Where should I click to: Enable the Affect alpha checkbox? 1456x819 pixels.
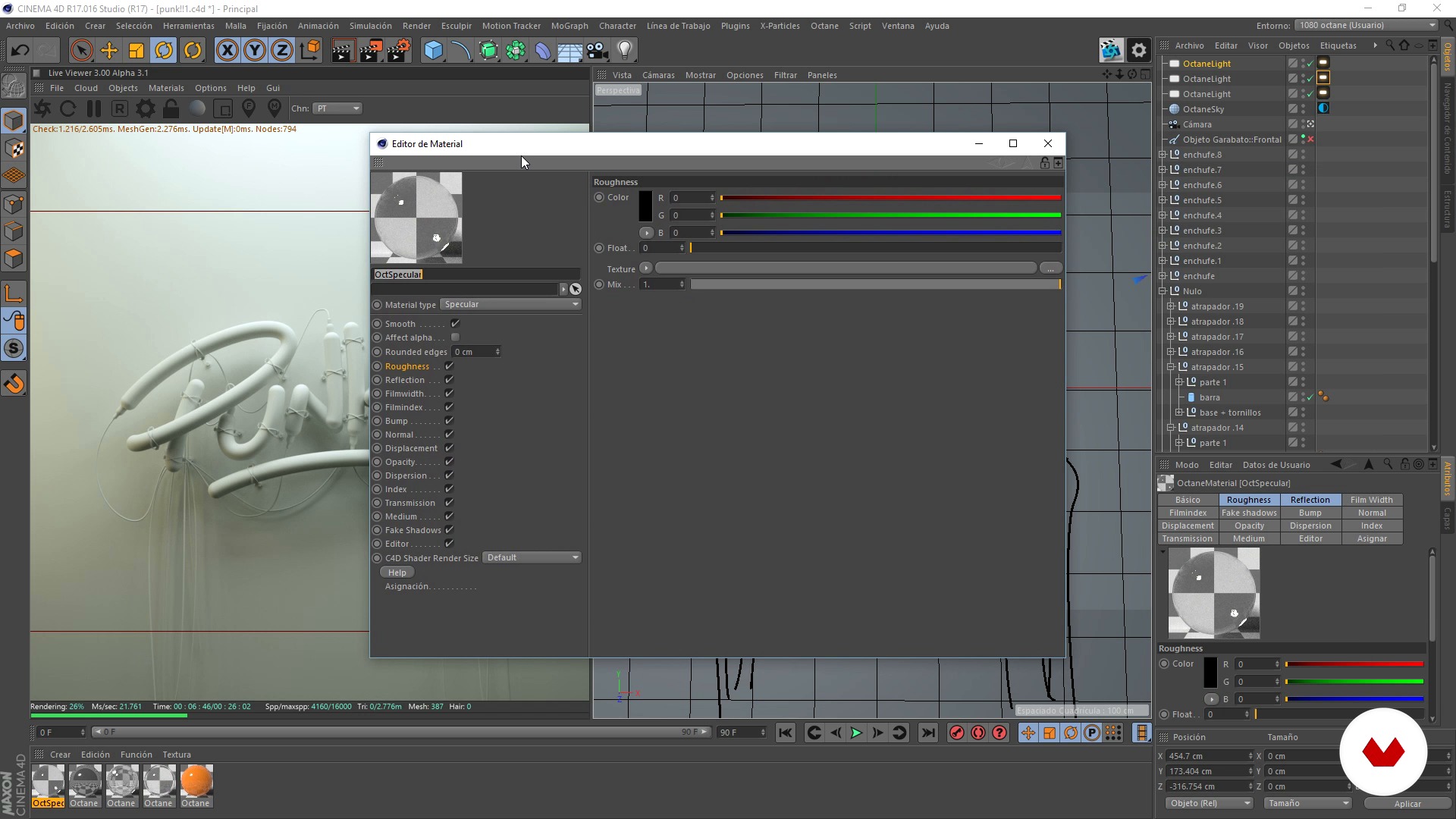tap(455, 337)
